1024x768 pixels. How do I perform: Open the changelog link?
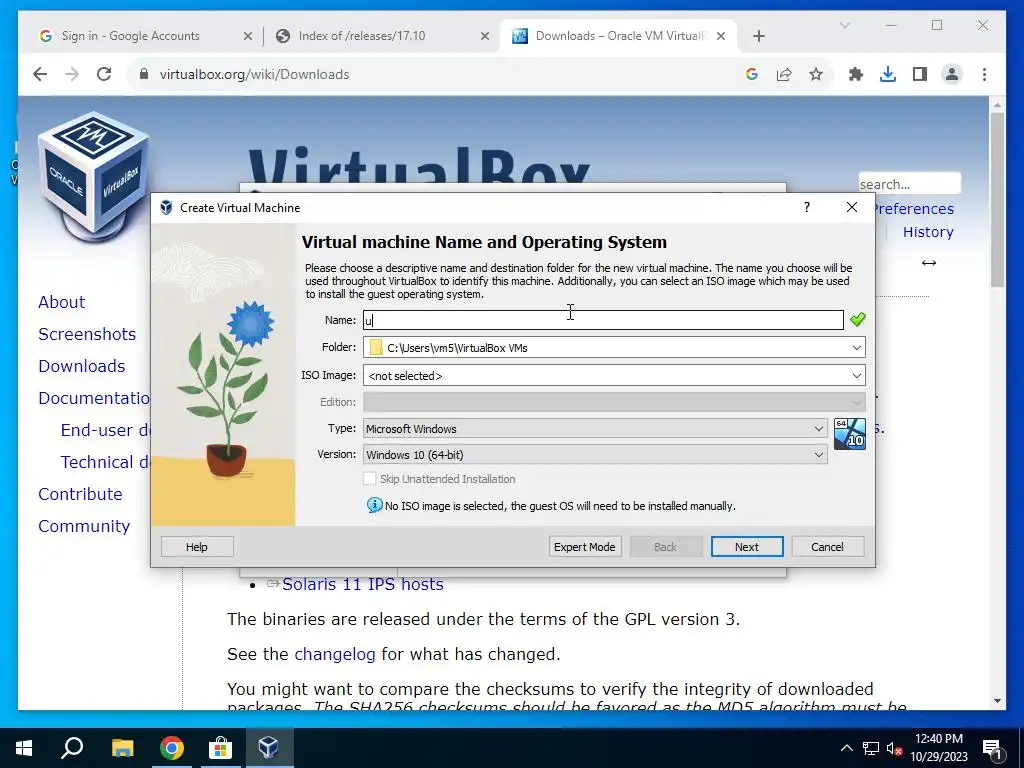(335, 654)
